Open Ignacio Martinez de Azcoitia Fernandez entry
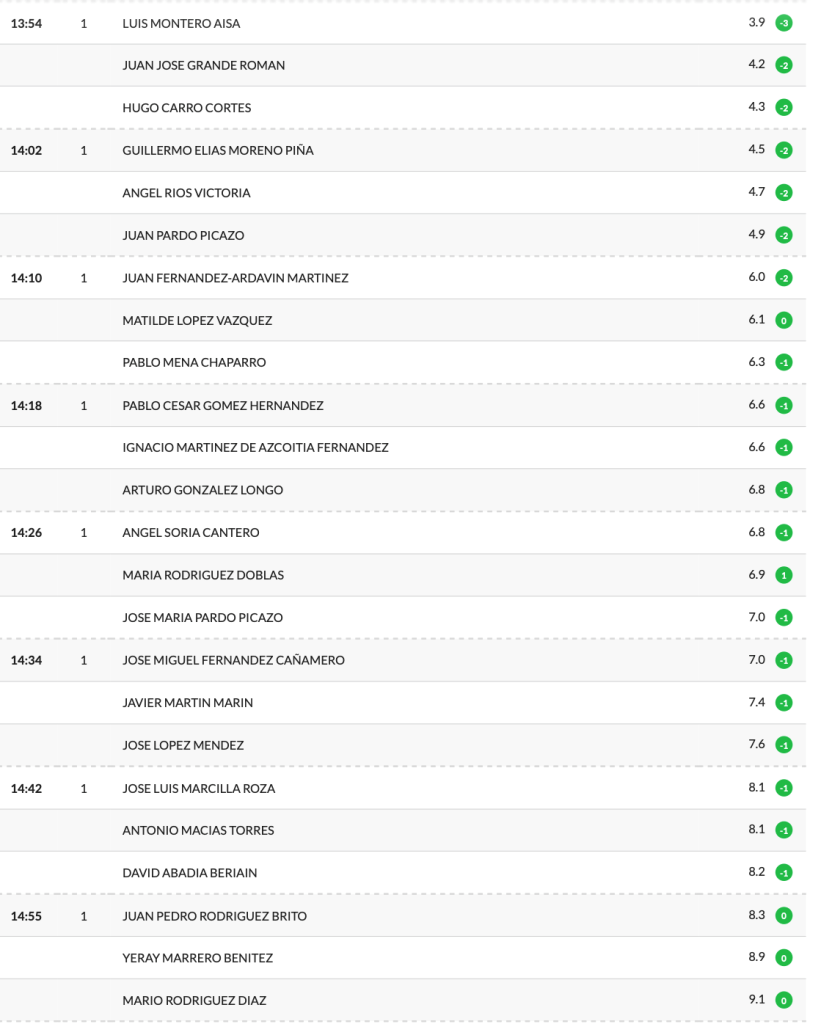The width and height of the screenshot is (832, 1024). (x=255, y=448)
